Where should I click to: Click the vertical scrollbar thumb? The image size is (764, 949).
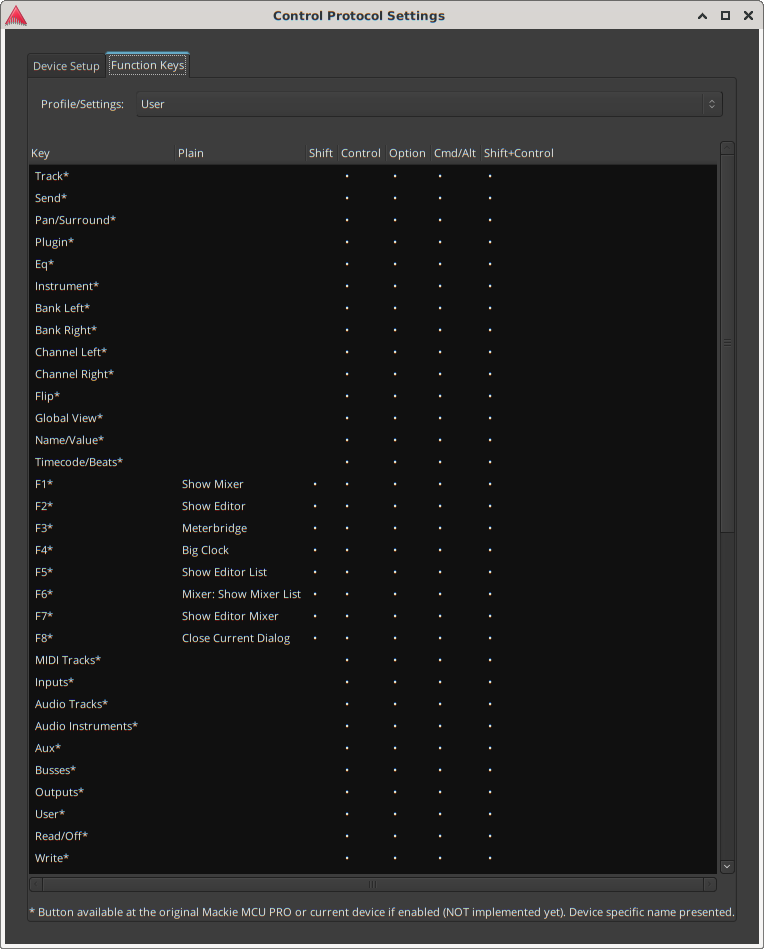click(x=727, y=342)
